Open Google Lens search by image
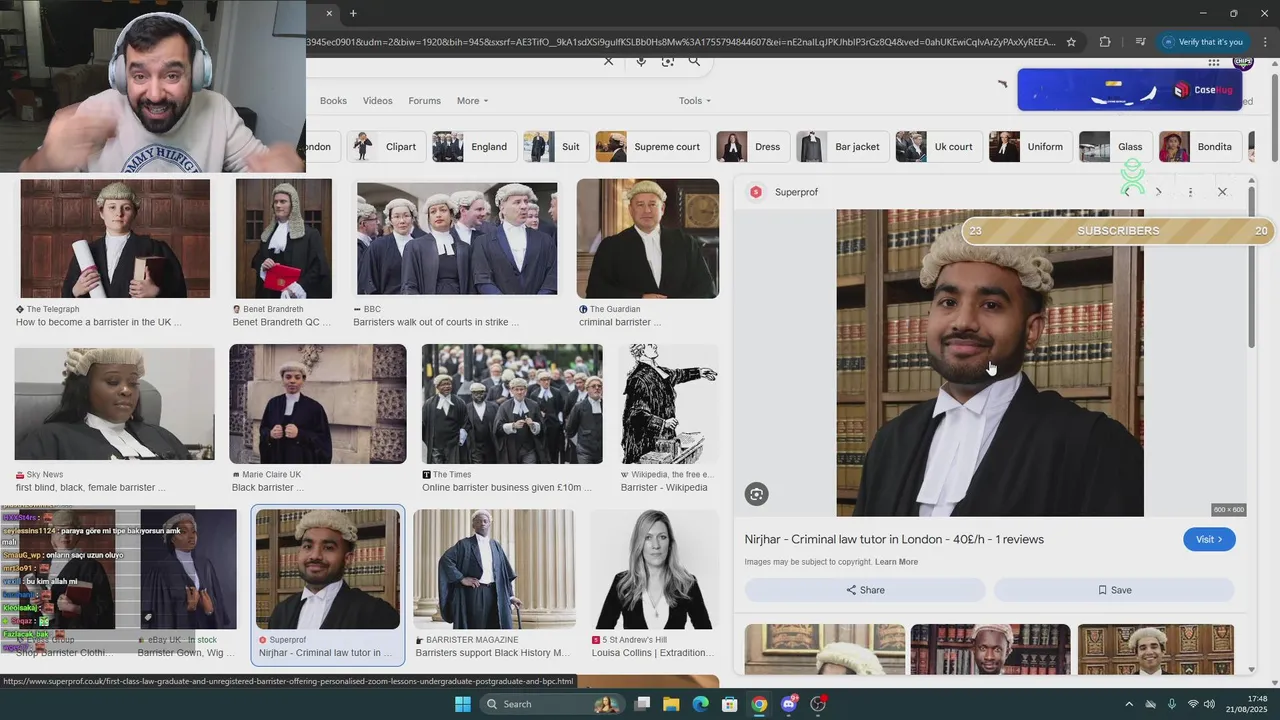Screen dimensions: 1280x720 [x=668, y=61]
